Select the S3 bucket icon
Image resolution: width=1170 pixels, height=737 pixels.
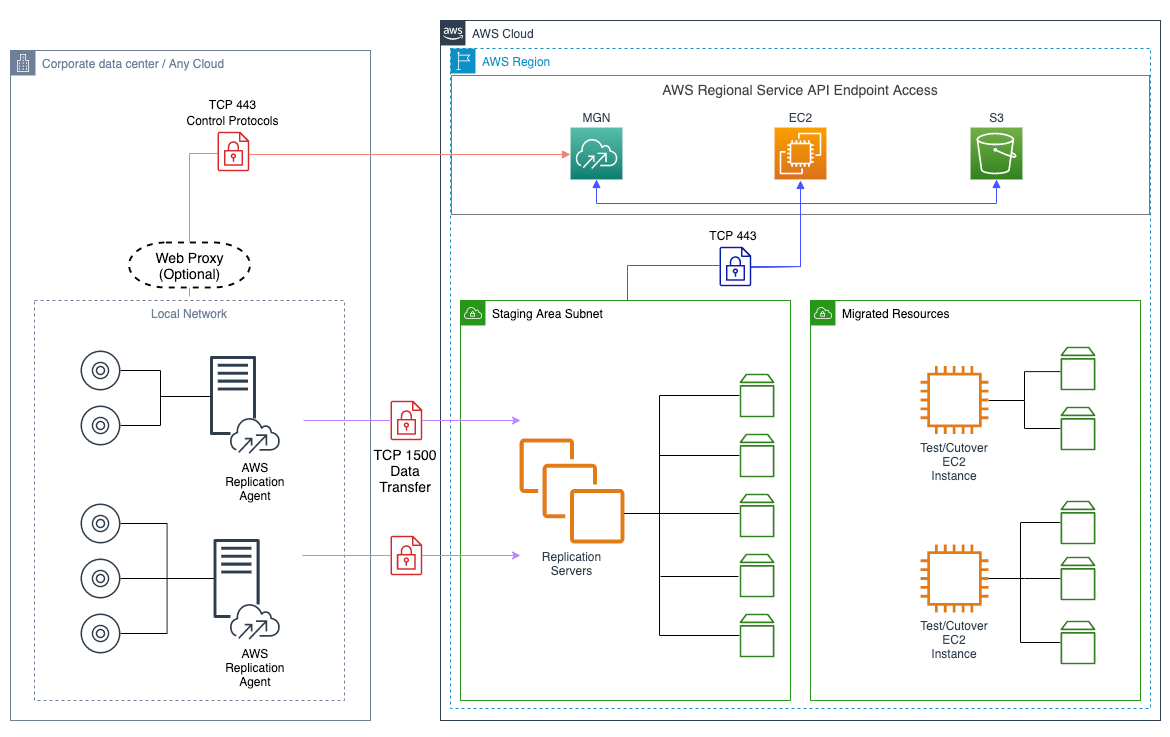coord(996,155)
